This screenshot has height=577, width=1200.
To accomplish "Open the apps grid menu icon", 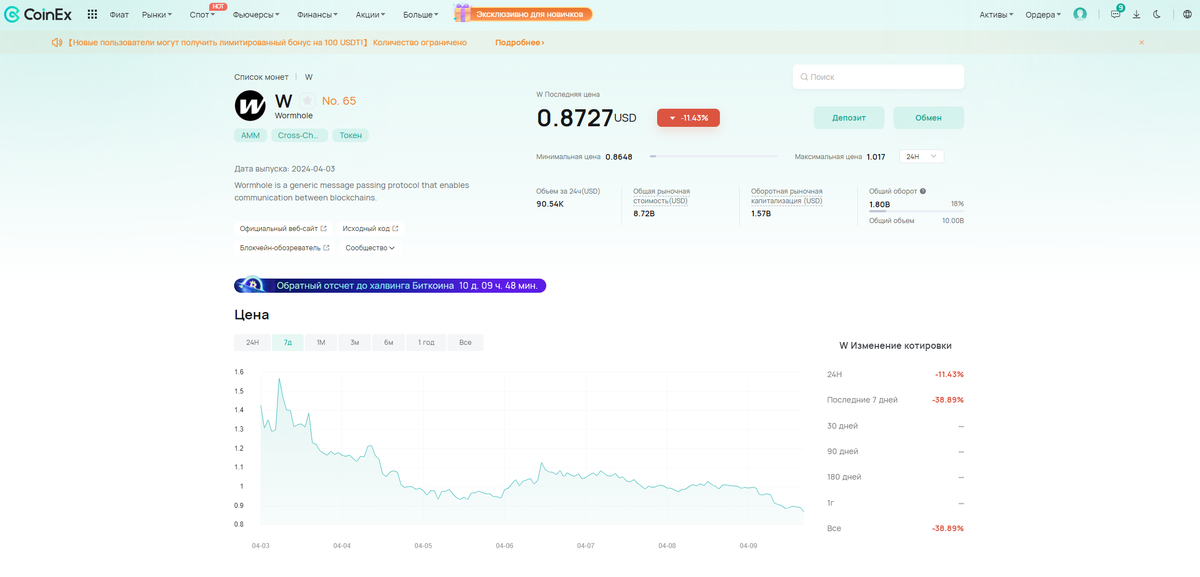I will click(x=92, y=15).
